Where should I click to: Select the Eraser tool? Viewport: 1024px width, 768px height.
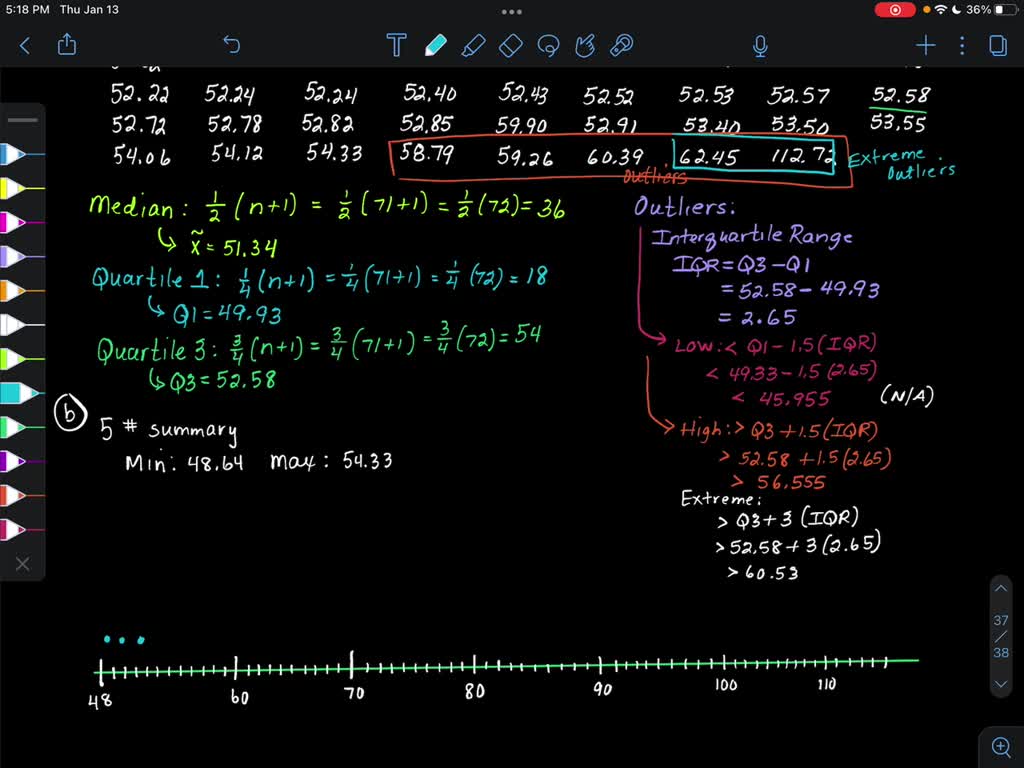pos(510,45)
